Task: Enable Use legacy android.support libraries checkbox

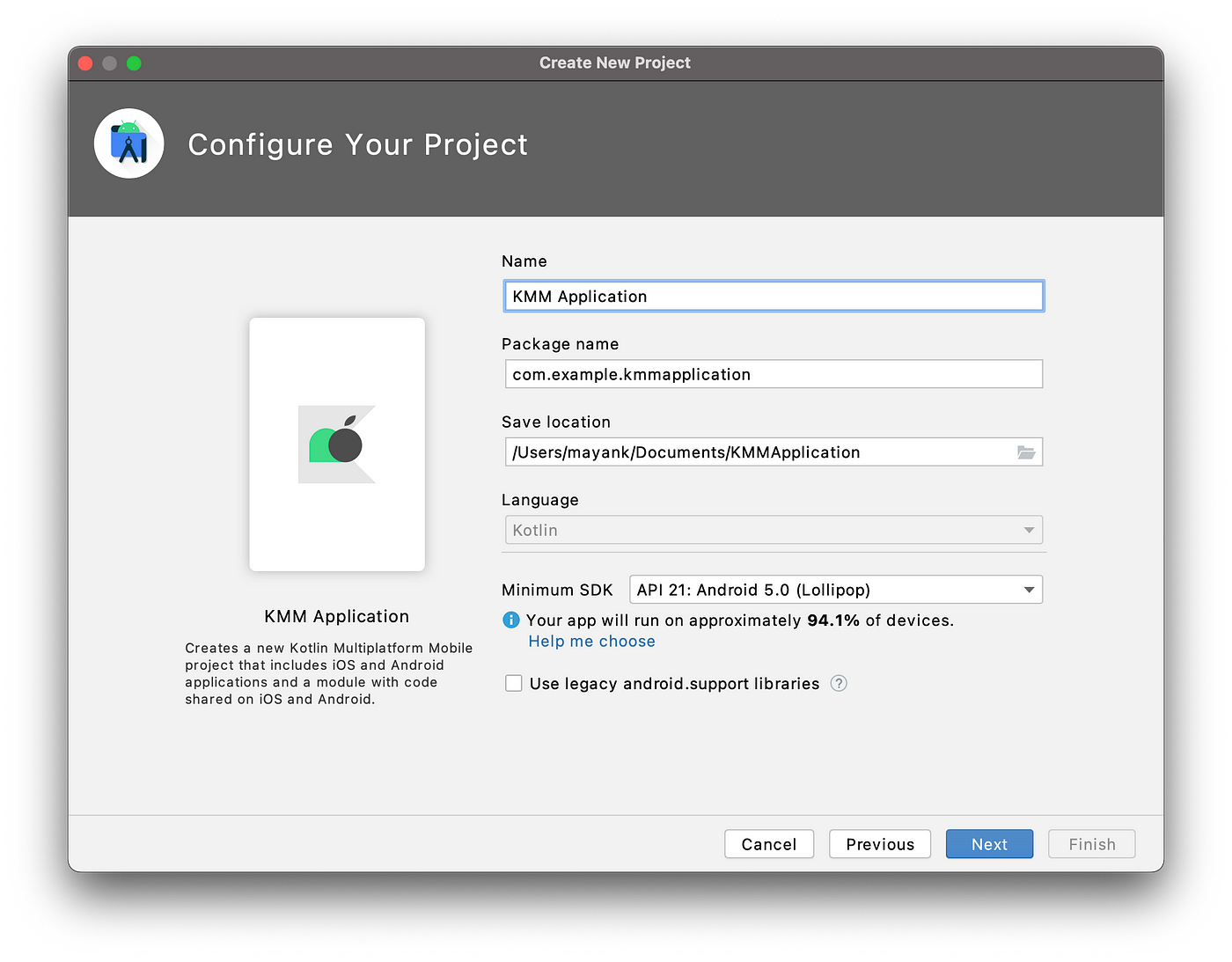Action: pos(514,684)
